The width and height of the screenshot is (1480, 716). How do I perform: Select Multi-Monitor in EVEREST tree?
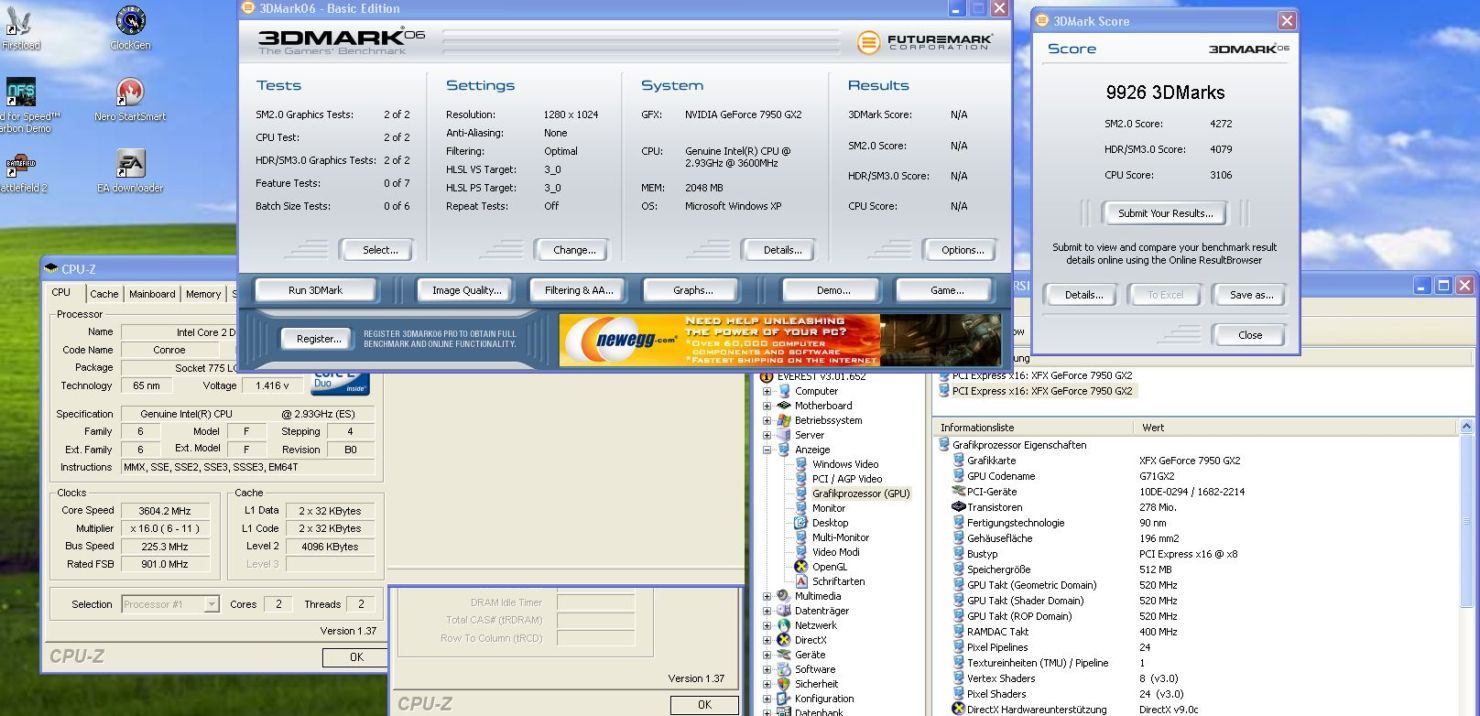click(x=839, y=538)
